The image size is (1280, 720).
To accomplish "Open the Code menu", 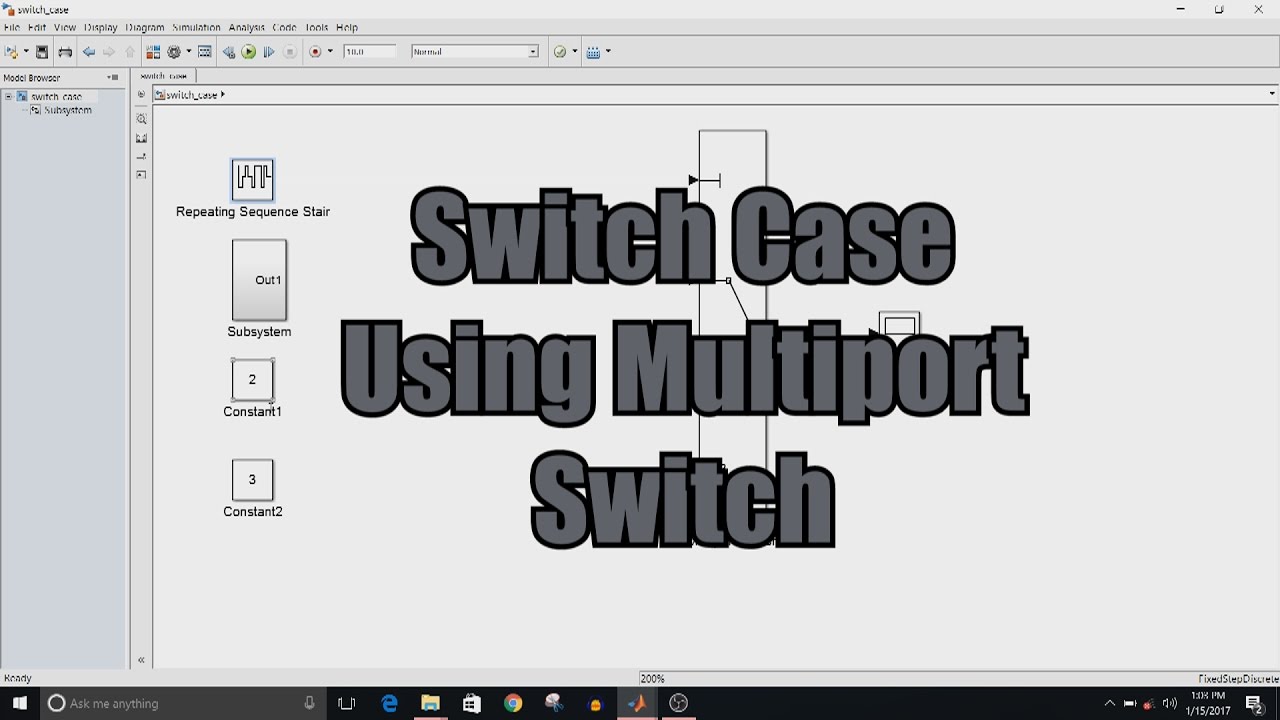I will click(284, 27).
